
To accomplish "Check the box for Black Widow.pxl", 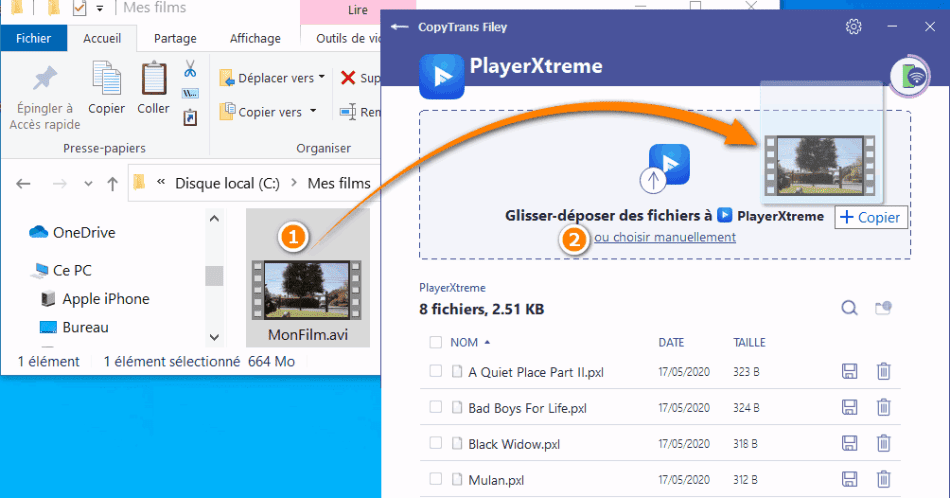I will (x=435, y=443).
